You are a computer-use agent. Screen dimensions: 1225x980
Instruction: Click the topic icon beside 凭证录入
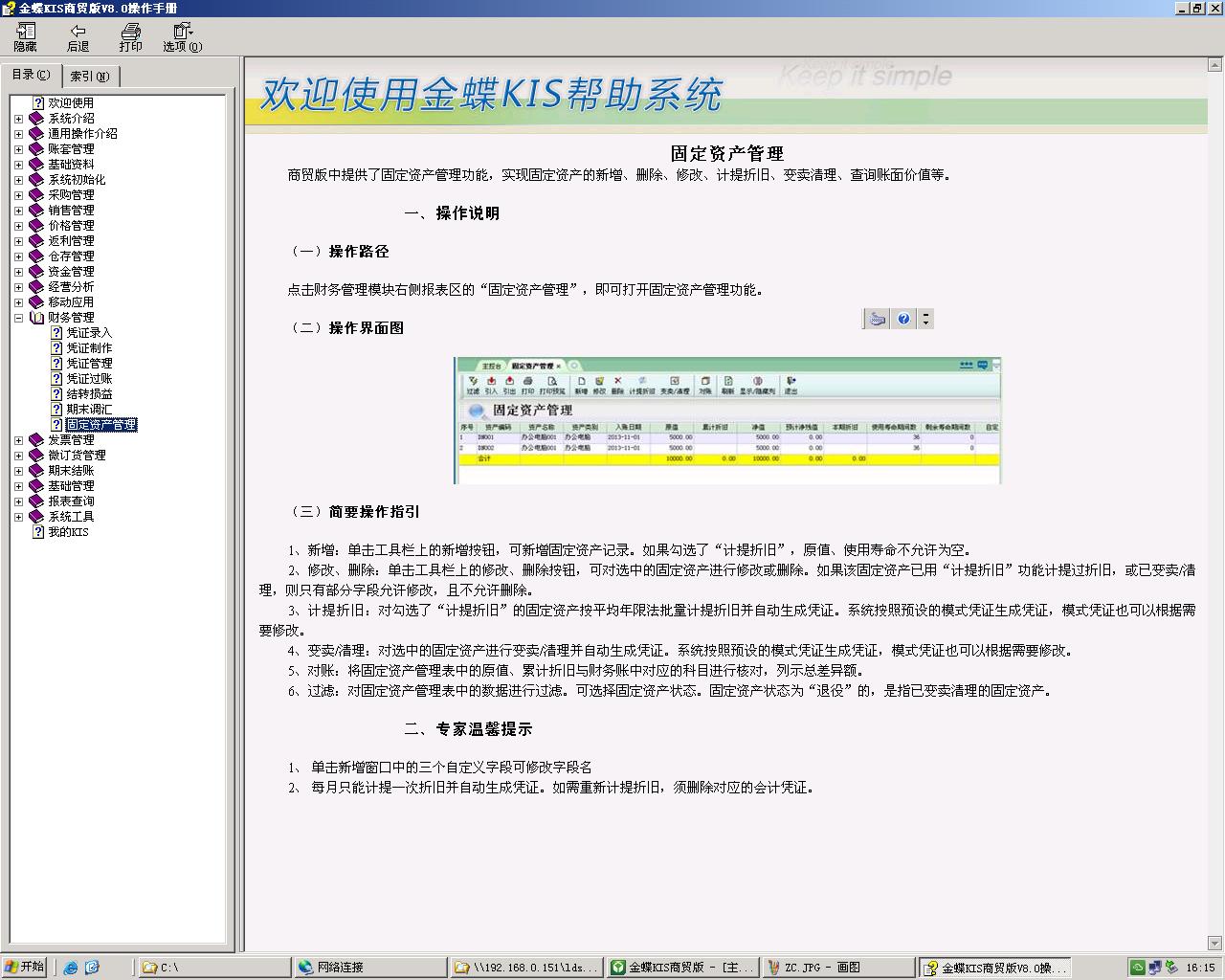pos(56,333)
